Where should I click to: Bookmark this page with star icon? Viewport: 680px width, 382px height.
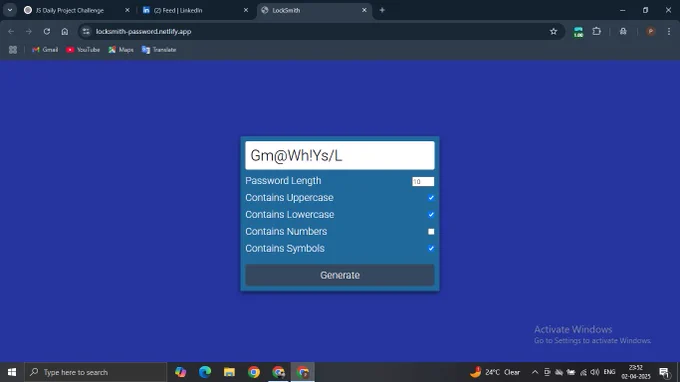(x=553, y=32)
